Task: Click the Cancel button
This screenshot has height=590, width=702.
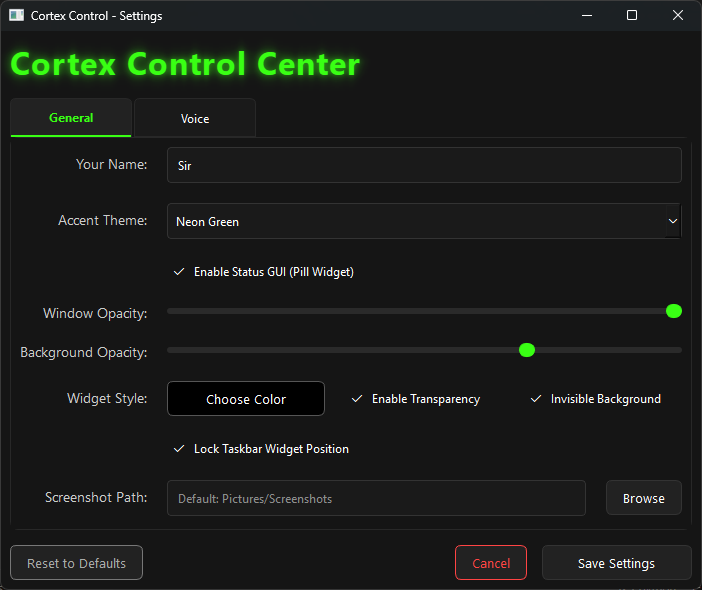Action: click(x=491, y=563)
